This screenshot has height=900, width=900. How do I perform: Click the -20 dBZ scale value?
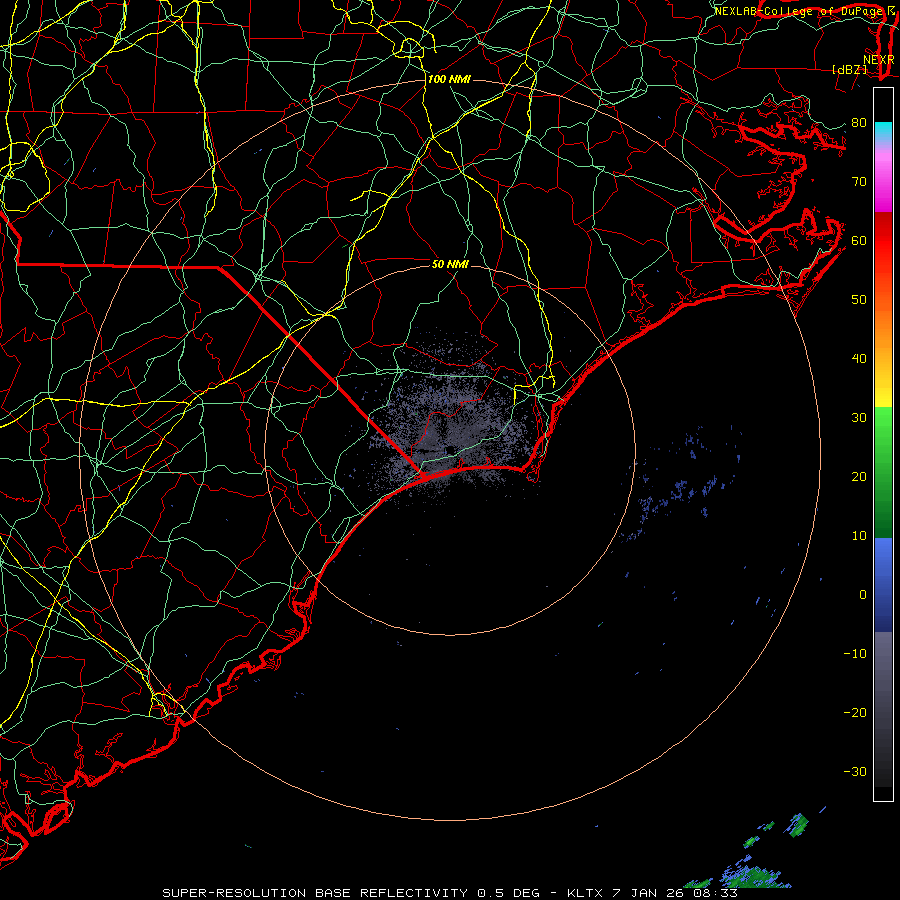[x=855, y=713]
